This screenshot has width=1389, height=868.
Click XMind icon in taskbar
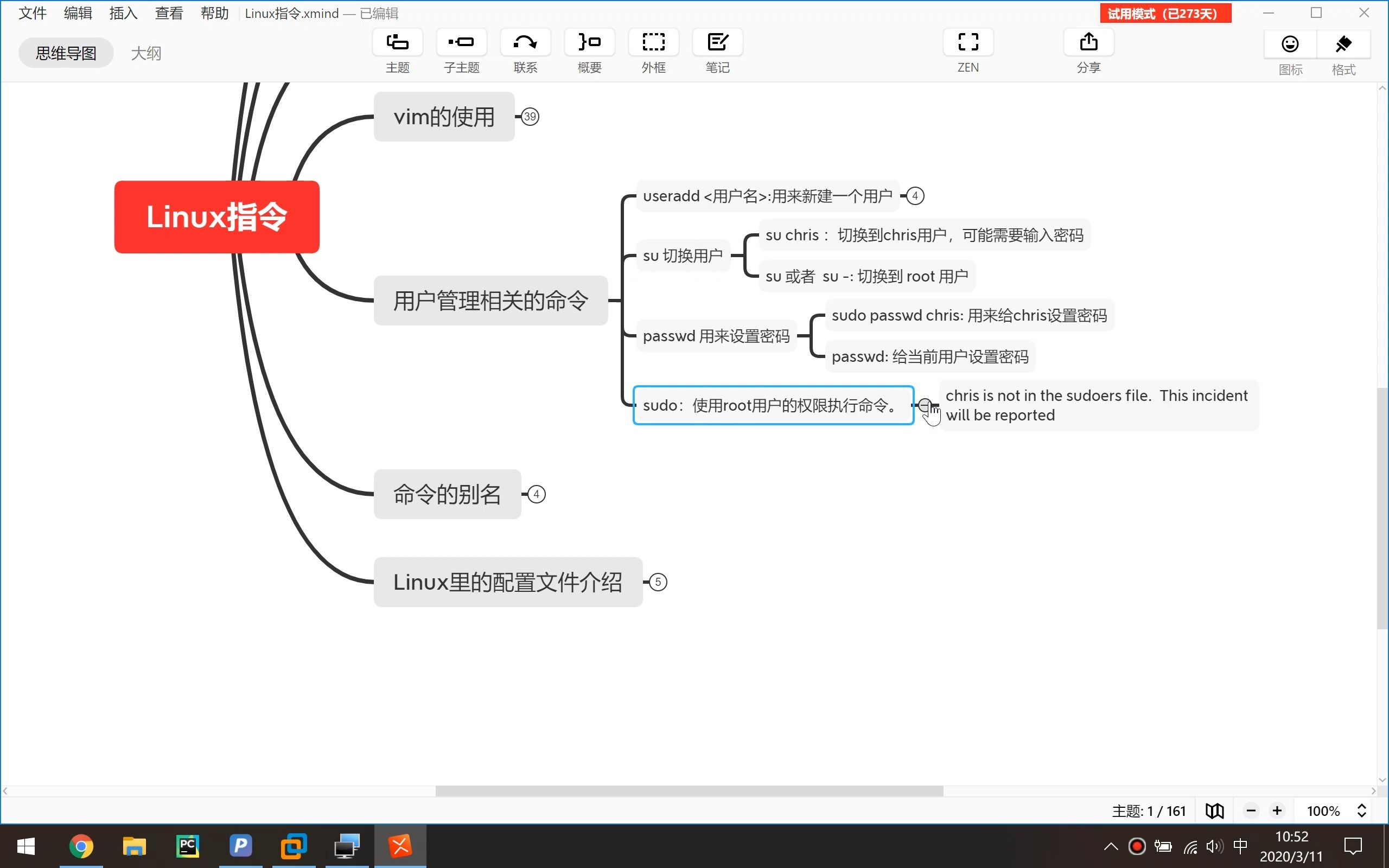(400, 846)
